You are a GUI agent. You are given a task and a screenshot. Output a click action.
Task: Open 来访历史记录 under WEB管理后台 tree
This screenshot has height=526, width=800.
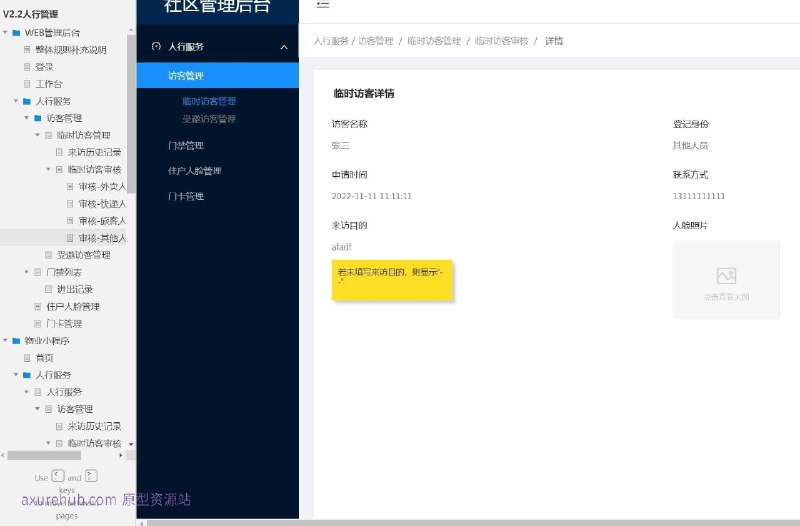click(94, 152)
